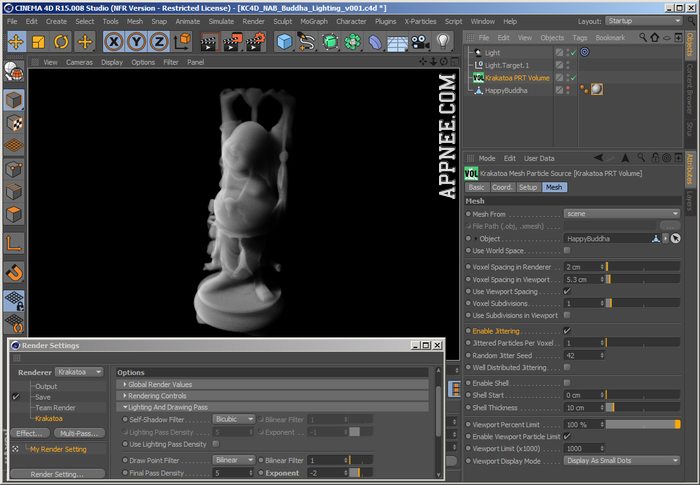Expand the Rendering Controls section
The height and width of the screenshot is (485, 700).
coord(272,396)
